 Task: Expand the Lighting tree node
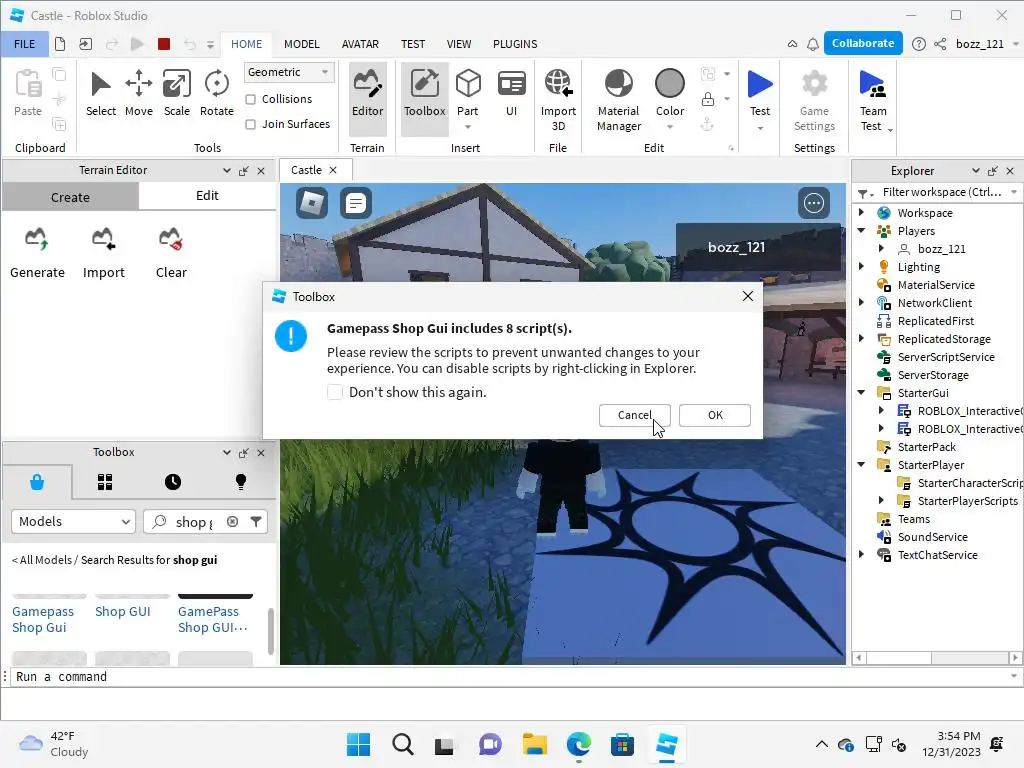tap(861, 266)
